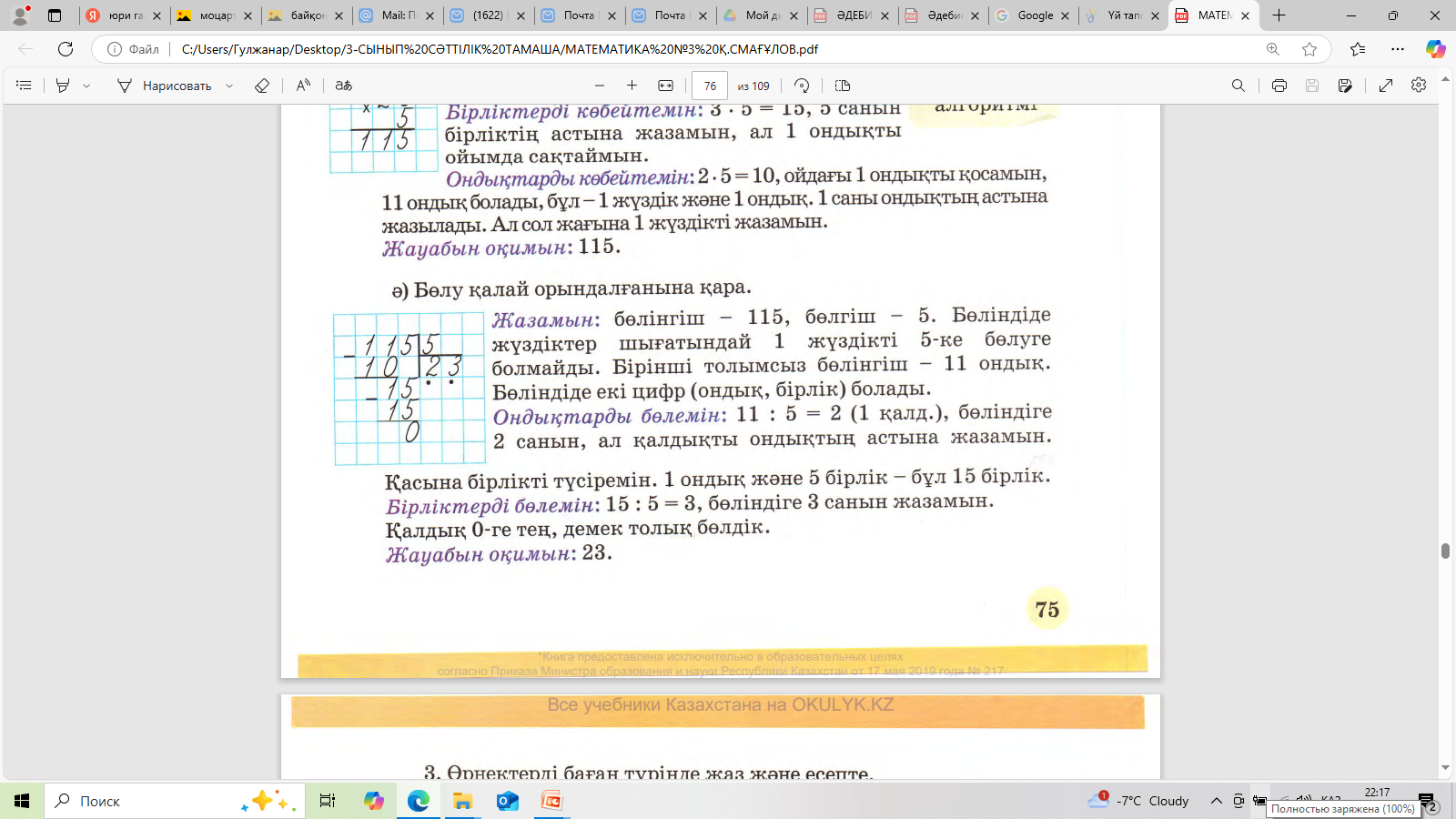Open the browser profile avatar
This screenshot has height=819, width=1456.
20,15
